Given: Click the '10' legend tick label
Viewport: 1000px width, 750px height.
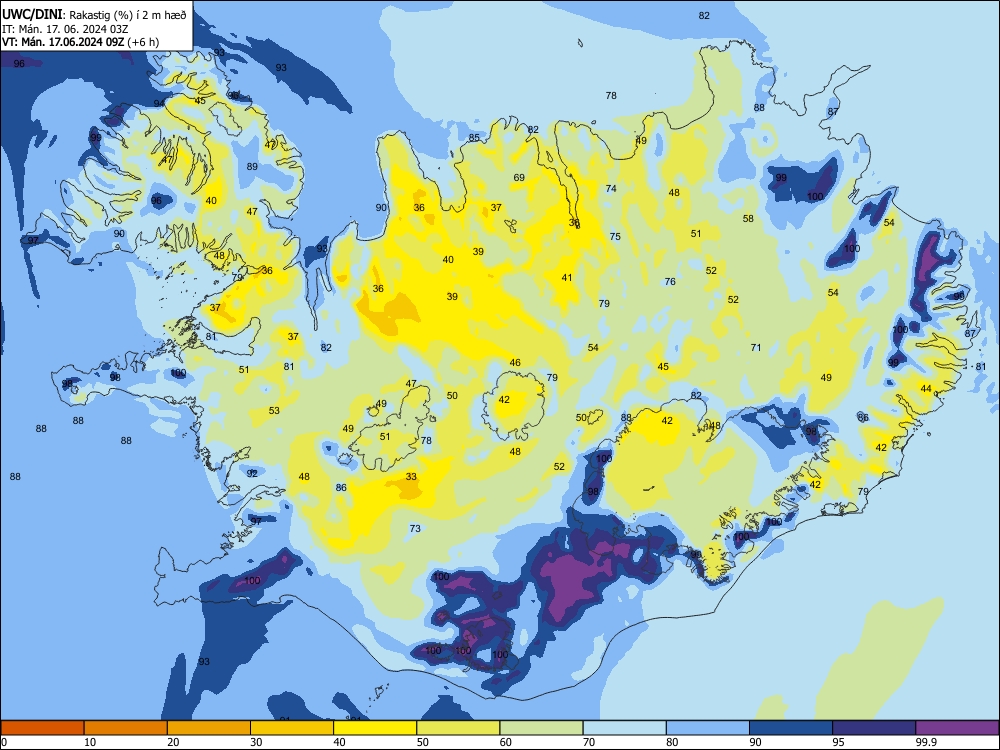Looking at the screenshot, I should coord(90,742).
